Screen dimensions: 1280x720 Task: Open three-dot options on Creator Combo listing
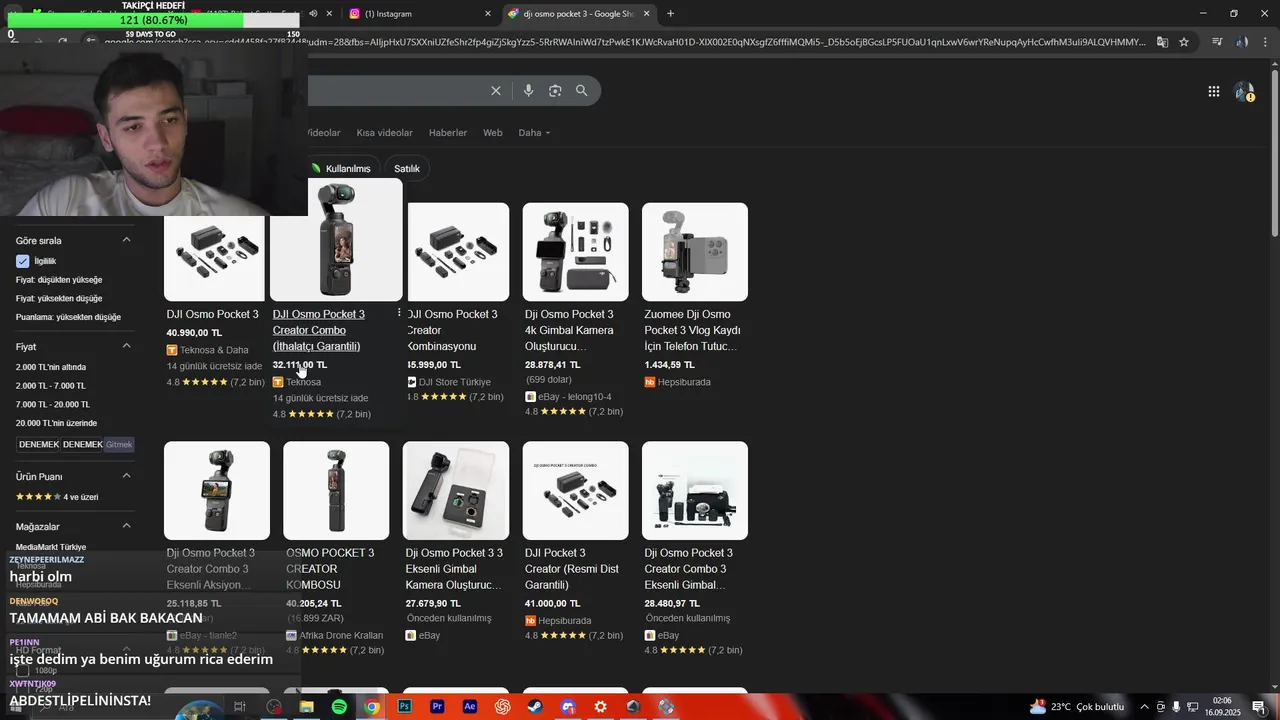coord(399,313)
